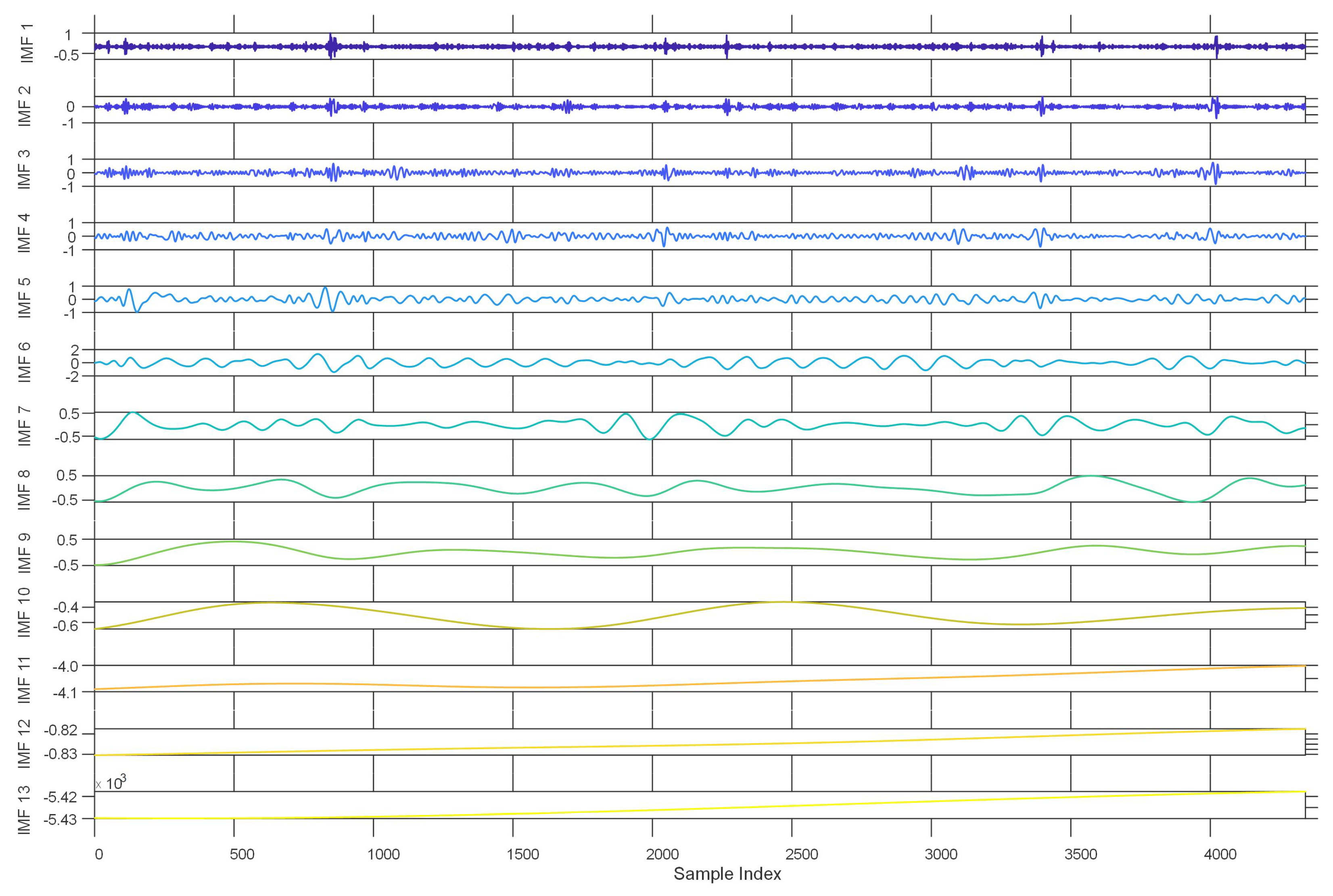Screen dimensions: 1333x896
Task: Select the IMF 6 cyan curve
Action: 699,363
